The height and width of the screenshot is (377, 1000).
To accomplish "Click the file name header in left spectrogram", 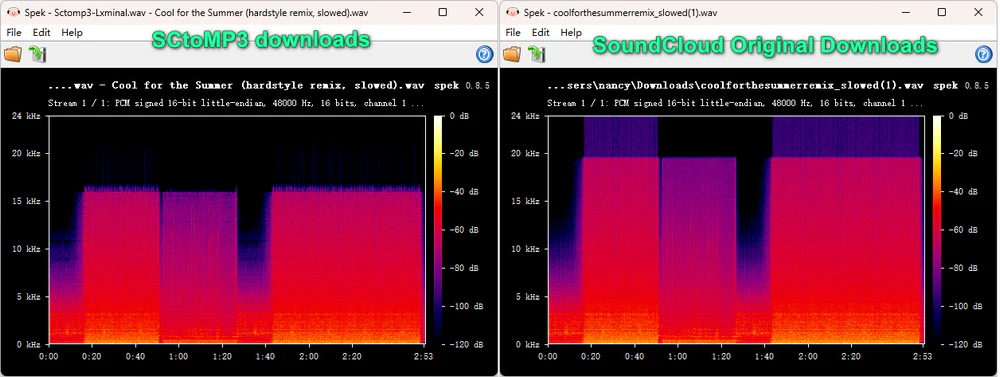I will [x=237, y=85].
